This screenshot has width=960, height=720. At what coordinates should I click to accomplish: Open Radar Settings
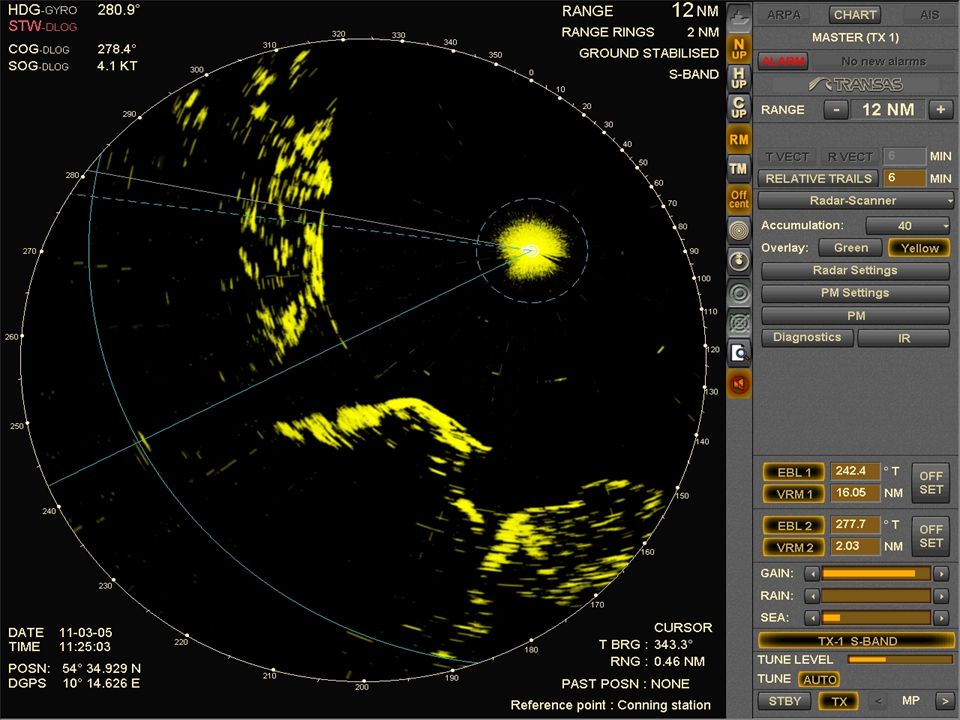click(855, 271)
